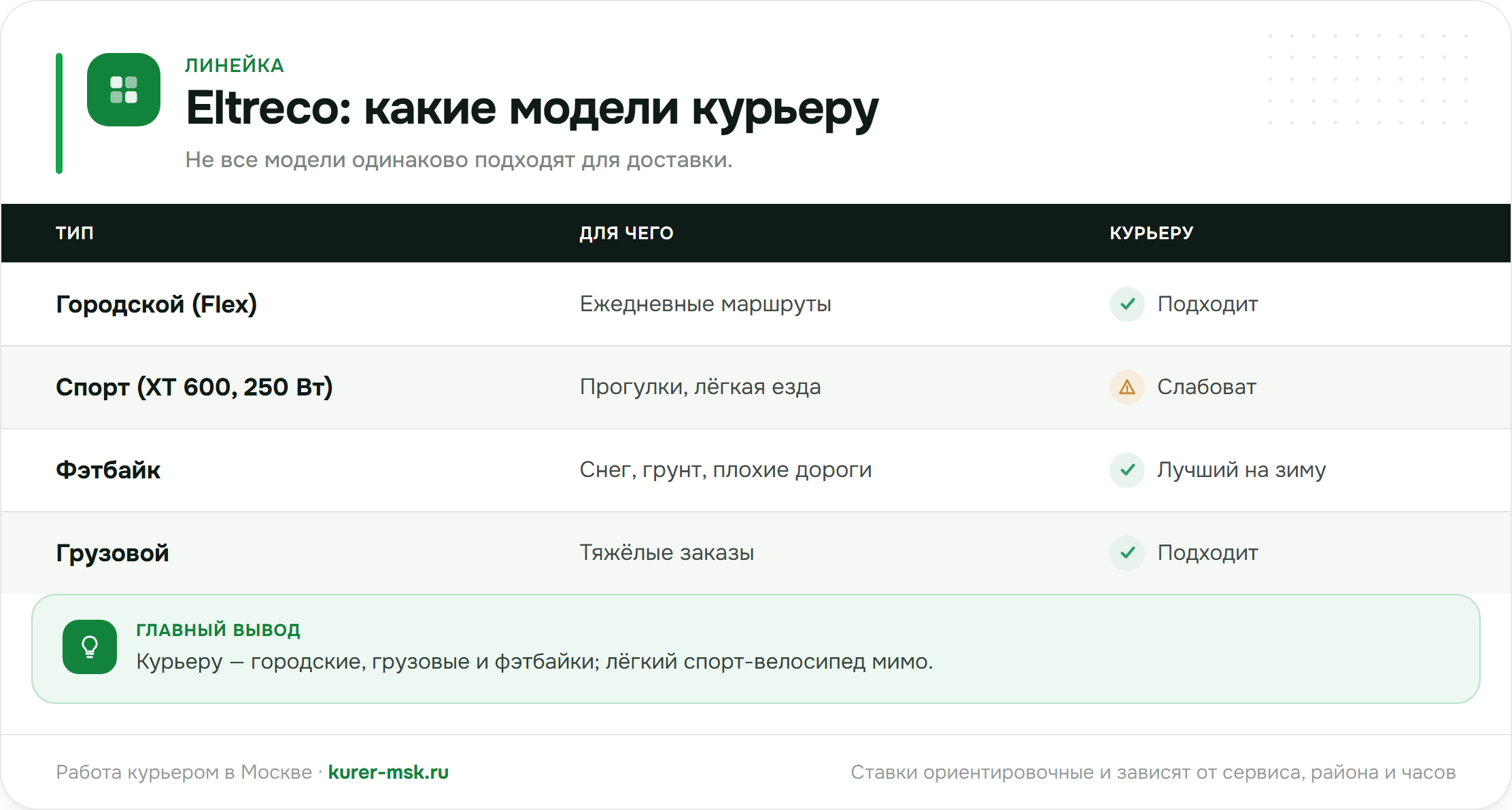Screen dimensions: 1512x810
Task: Click the warning triangle icon beside Слабоват
Action: tap(1127, 387)
